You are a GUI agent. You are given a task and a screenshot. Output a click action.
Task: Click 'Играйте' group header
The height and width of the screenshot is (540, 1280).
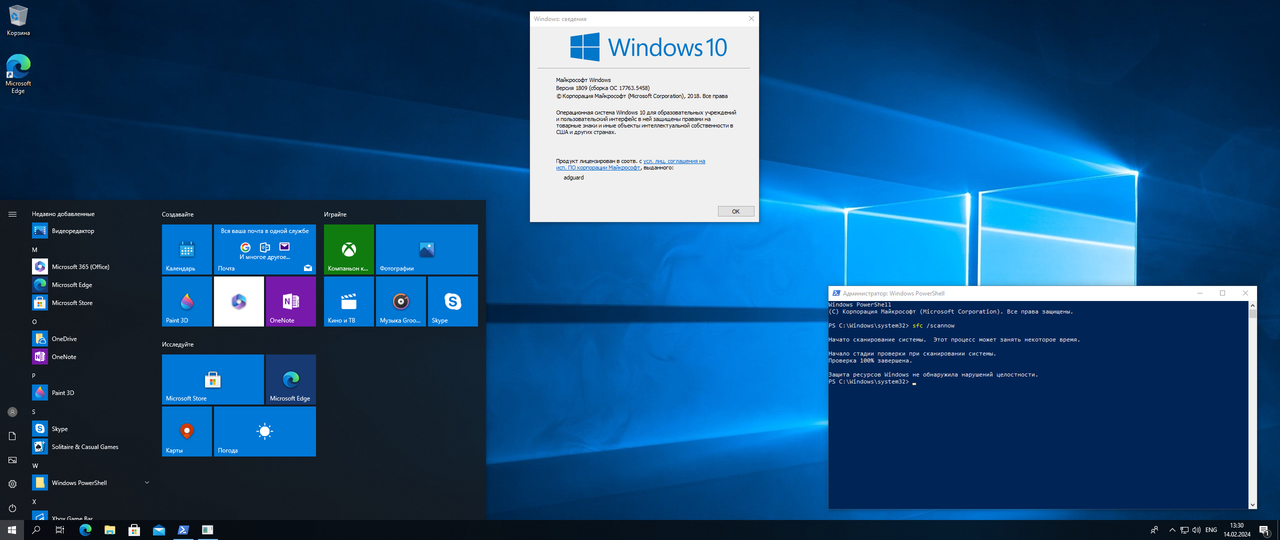coord(335,214)
